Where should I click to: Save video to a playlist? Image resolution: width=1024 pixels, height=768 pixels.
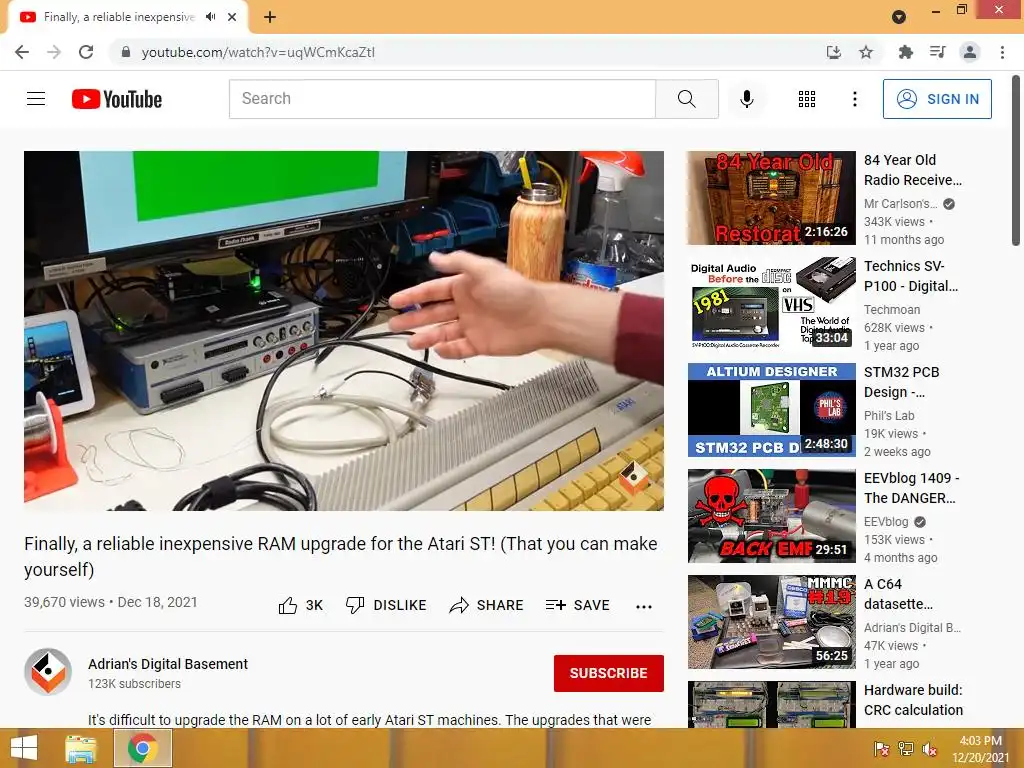point(577,605)
